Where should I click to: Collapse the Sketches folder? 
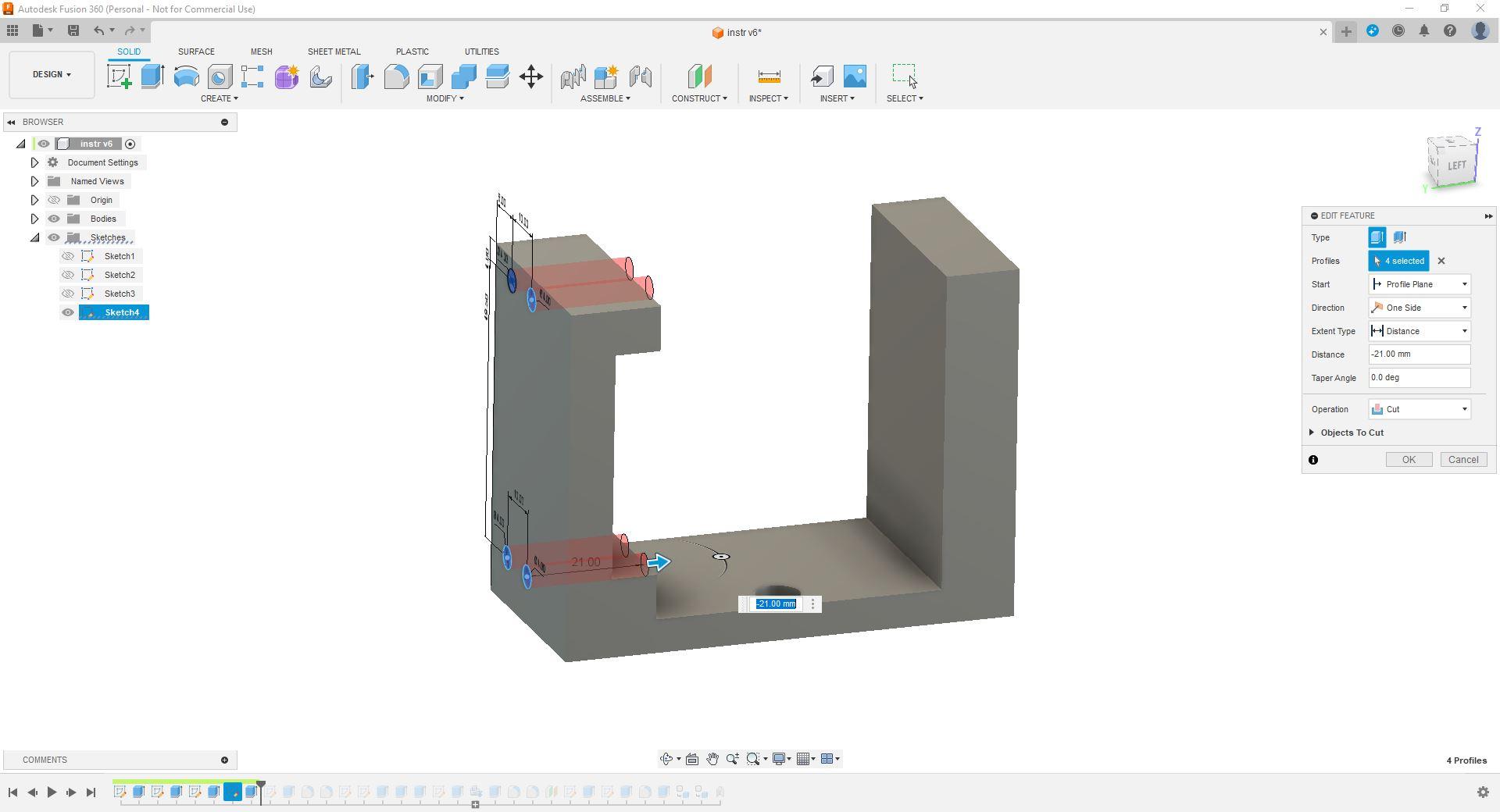34,237
